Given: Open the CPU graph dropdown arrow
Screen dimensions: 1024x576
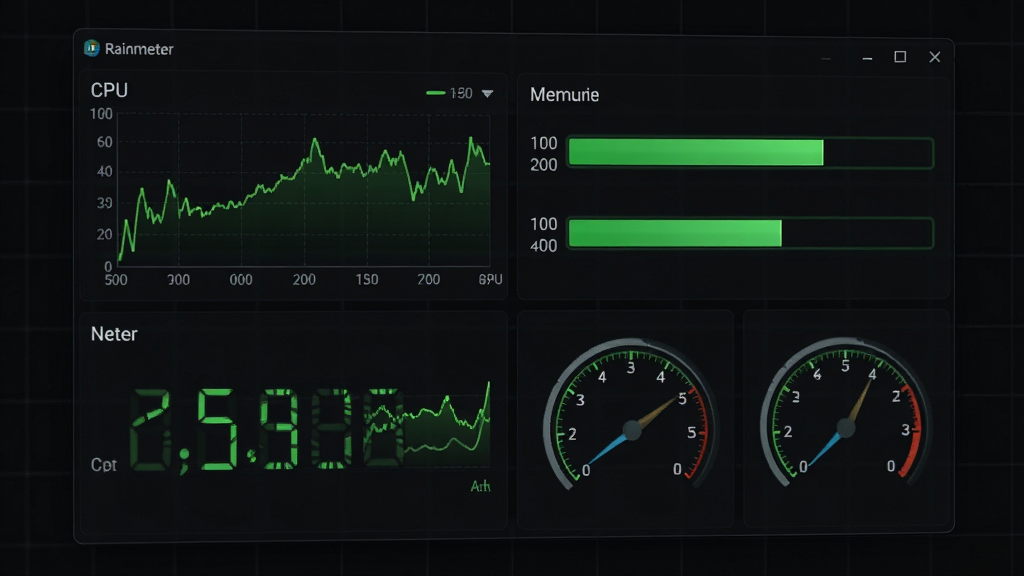Looking at the screenshot, I should 487,93.
